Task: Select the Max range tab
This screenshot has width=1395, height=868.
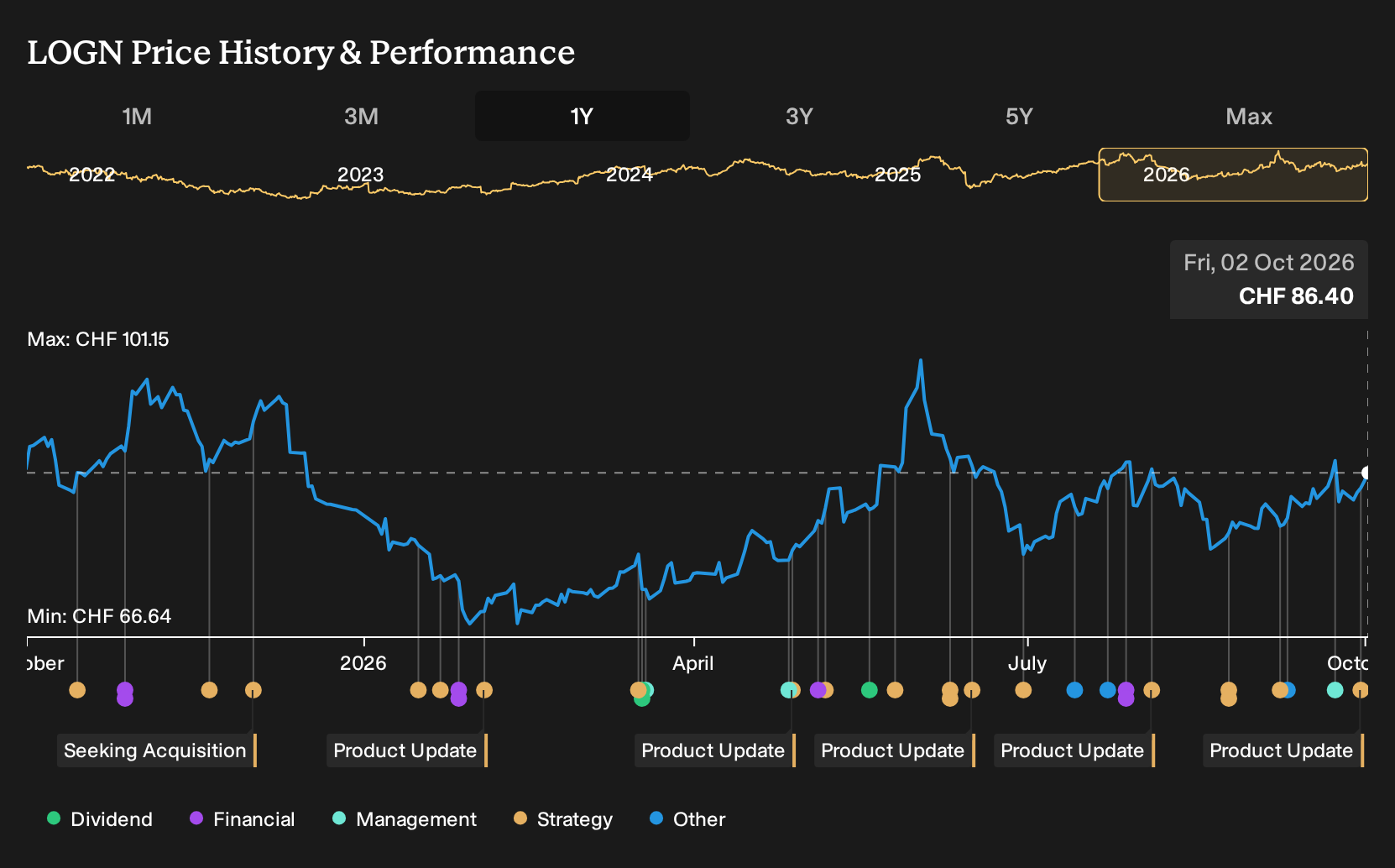Action: [x=1249, y=116]
